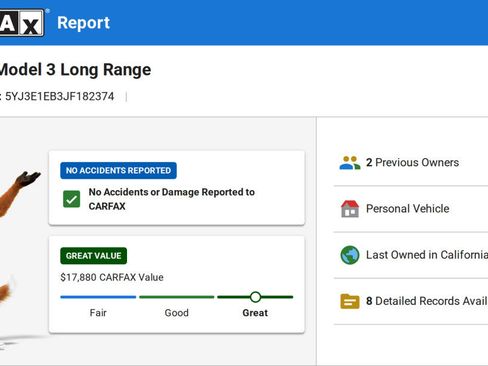Click the Fair label under the value bar
The image size is (488, 366).
tap(98, 313)
